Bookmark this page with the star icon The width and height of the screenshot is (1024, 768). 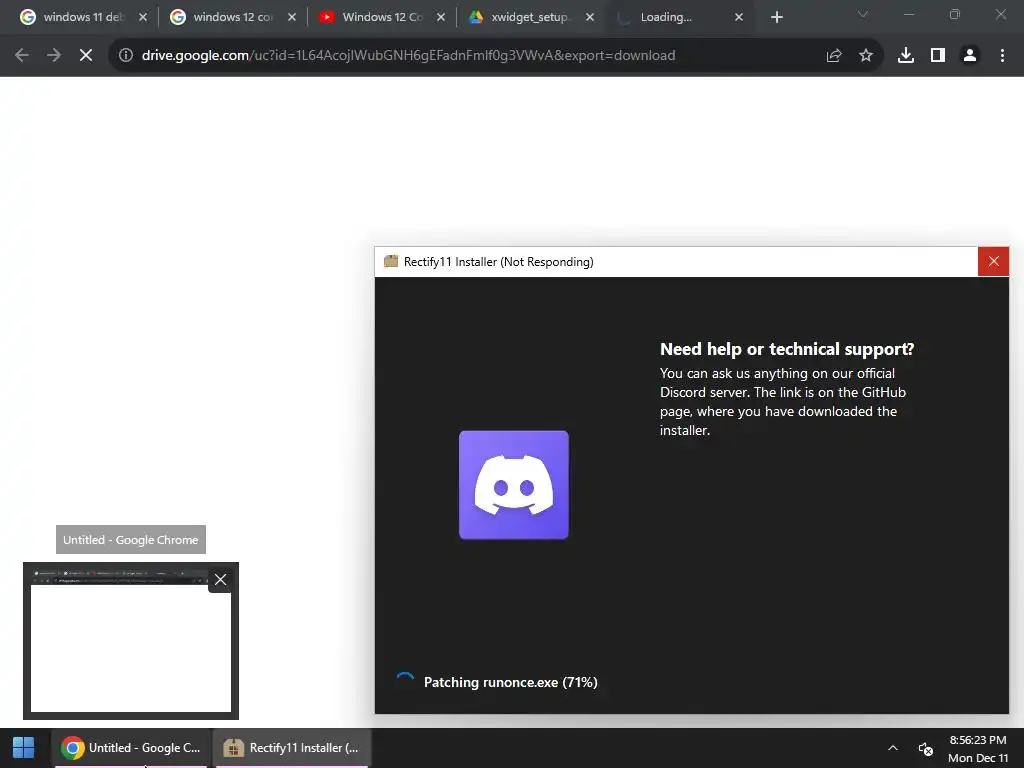(x=866, y=56)
